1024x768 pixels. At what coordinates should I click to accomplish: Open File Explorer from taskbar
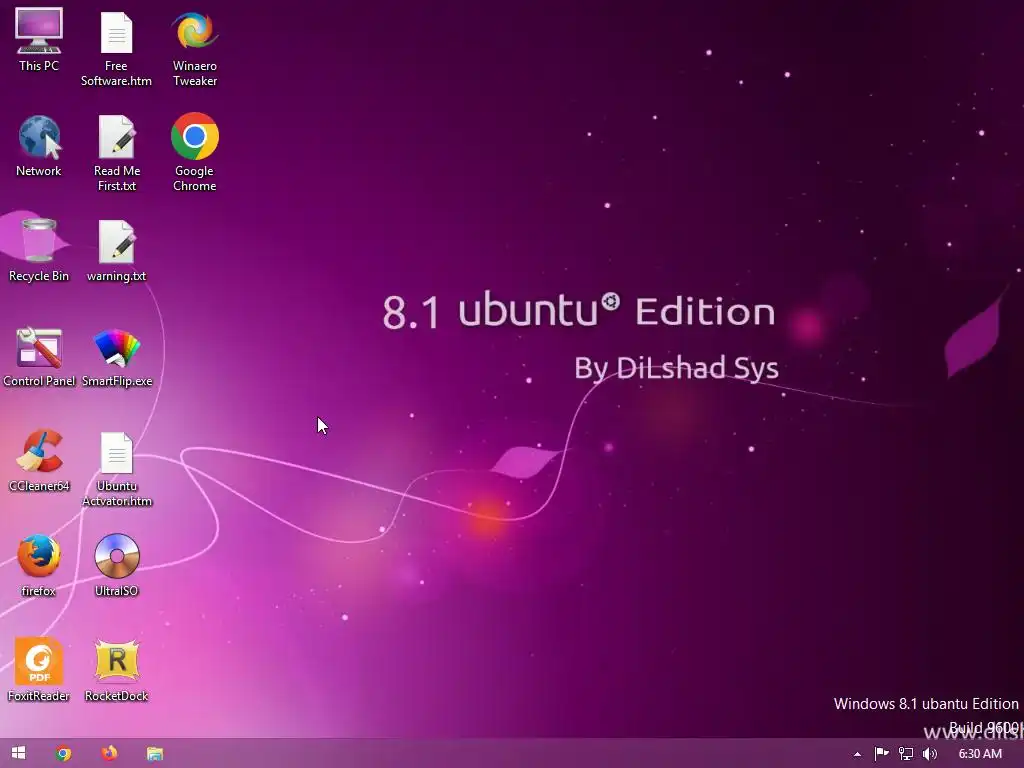pos(154,754)
